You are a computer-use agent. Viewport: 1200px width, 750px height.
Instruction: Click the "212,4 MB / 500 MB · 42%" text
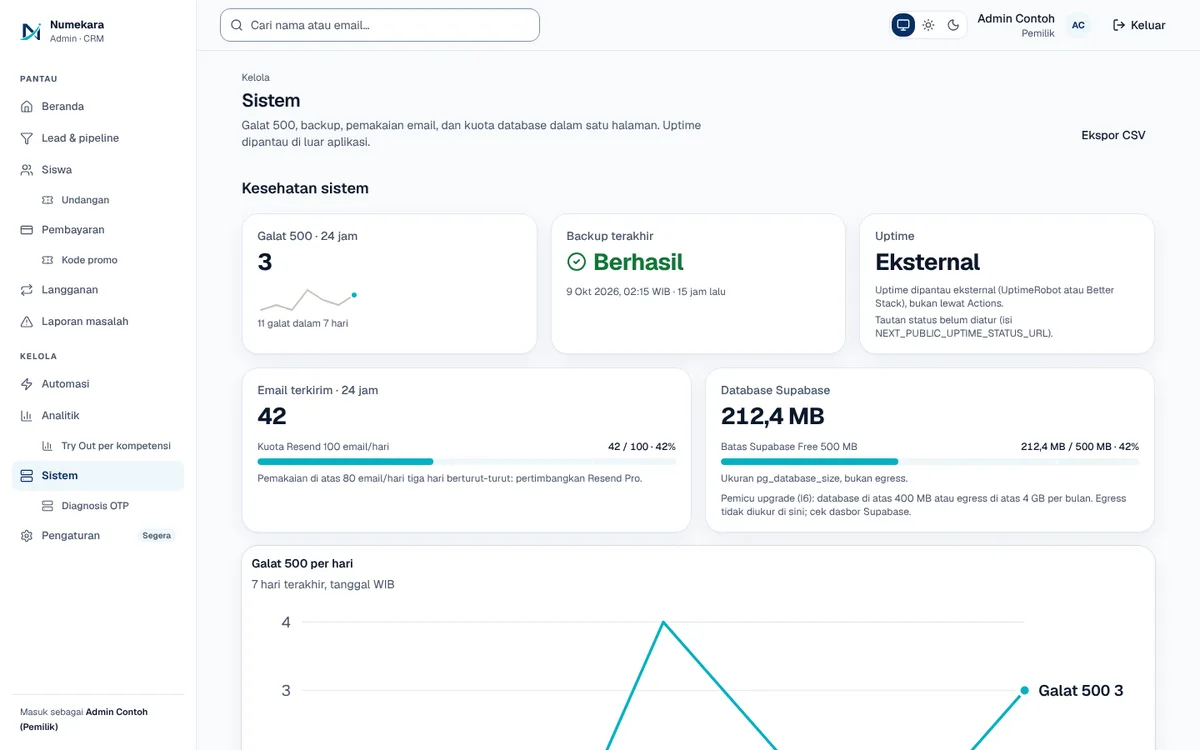click(1080, 446)
